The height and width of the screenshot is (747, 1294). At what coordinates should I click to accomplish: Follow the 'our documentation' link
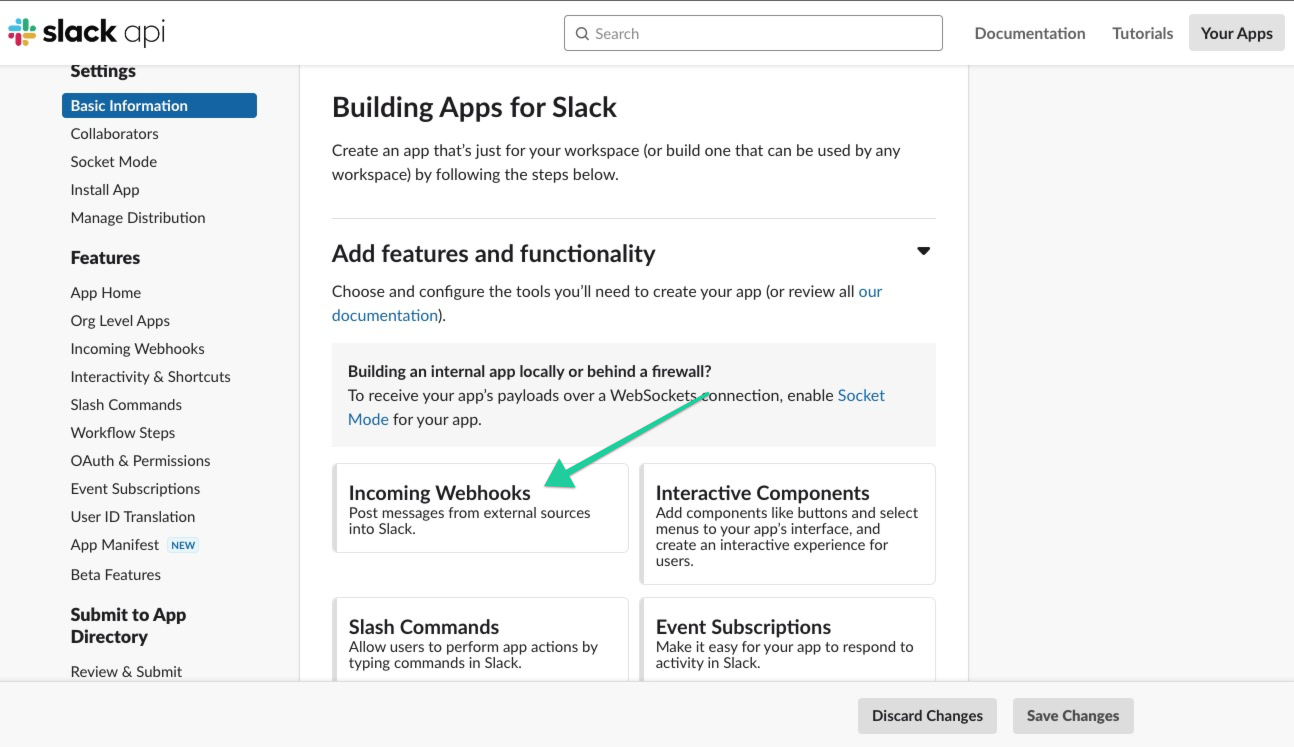(x=607, y=303)
